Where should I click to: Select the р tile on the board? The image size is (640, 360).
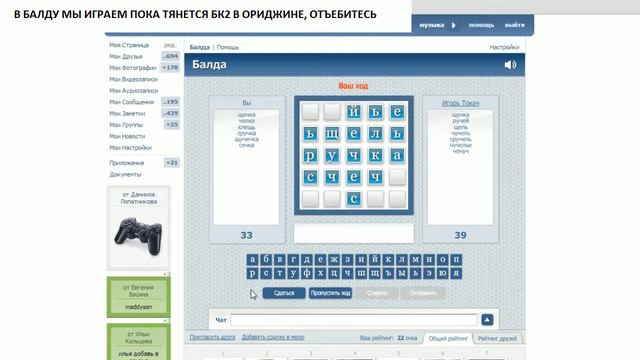tap(310, 155)
